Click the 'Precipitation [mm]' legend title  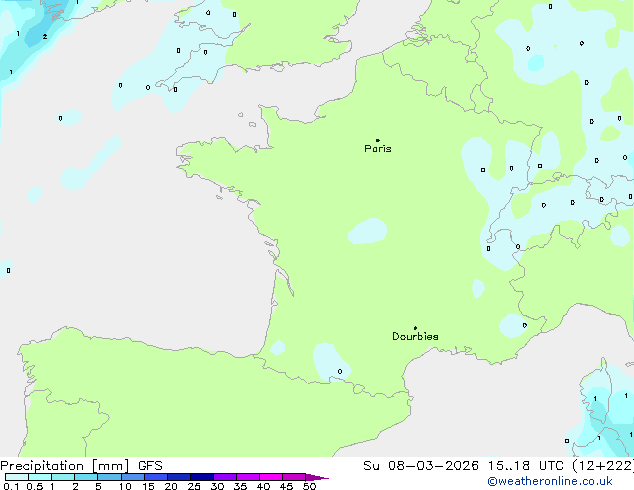[65, 466]
